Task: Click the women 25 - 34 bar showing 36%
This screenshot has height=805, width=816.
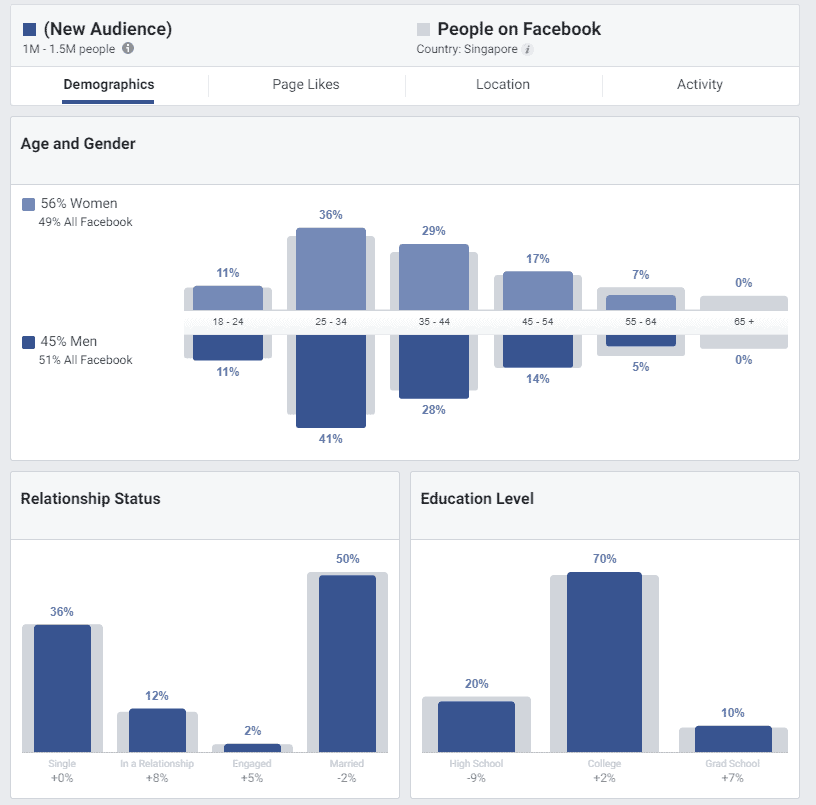Action: click(x=331, y=268)
